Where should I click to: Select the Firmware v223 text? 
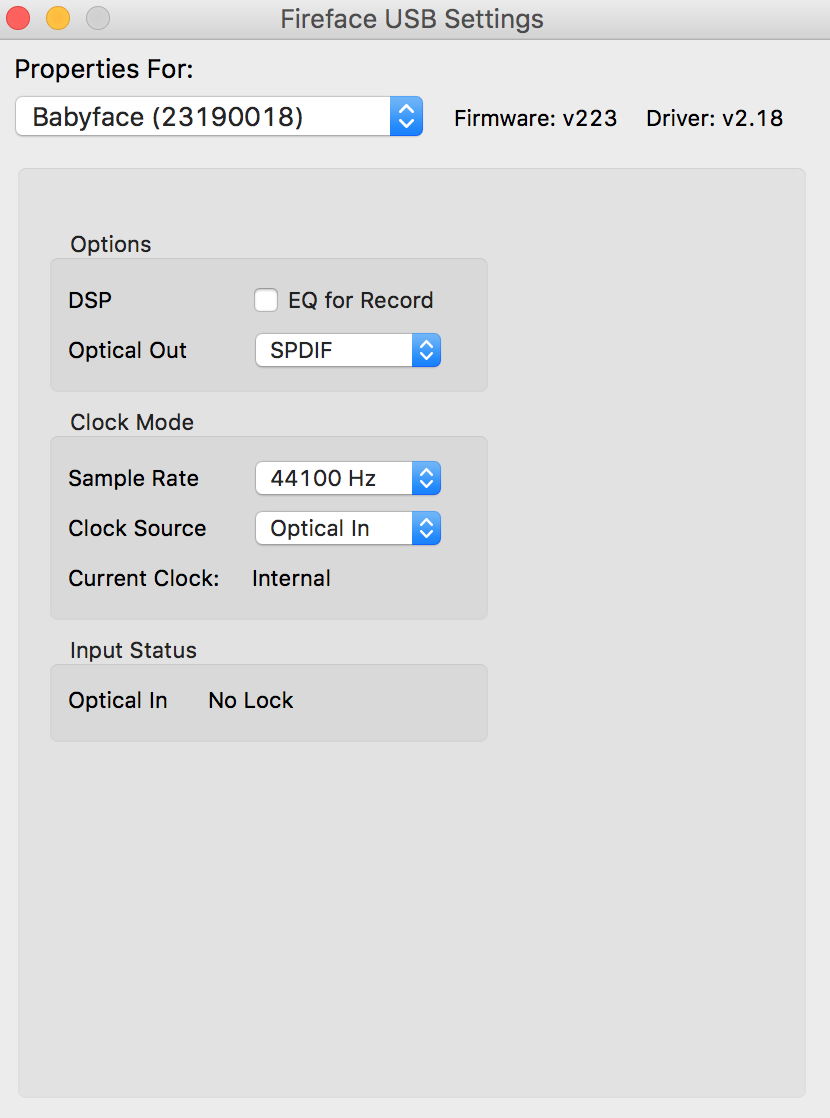click(535, 118)
